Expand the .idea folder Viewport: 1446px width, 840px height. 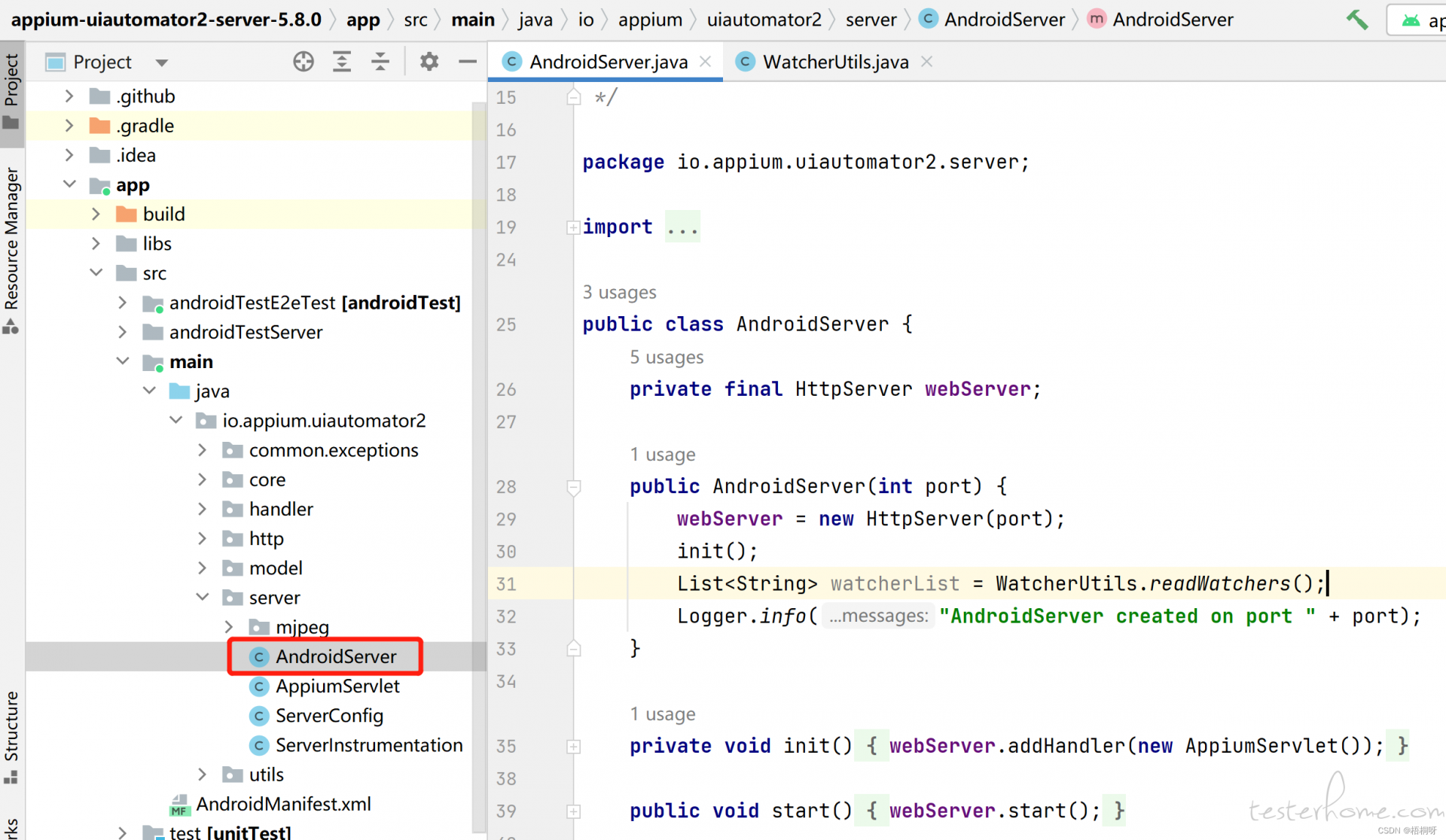tap(69, 155)
